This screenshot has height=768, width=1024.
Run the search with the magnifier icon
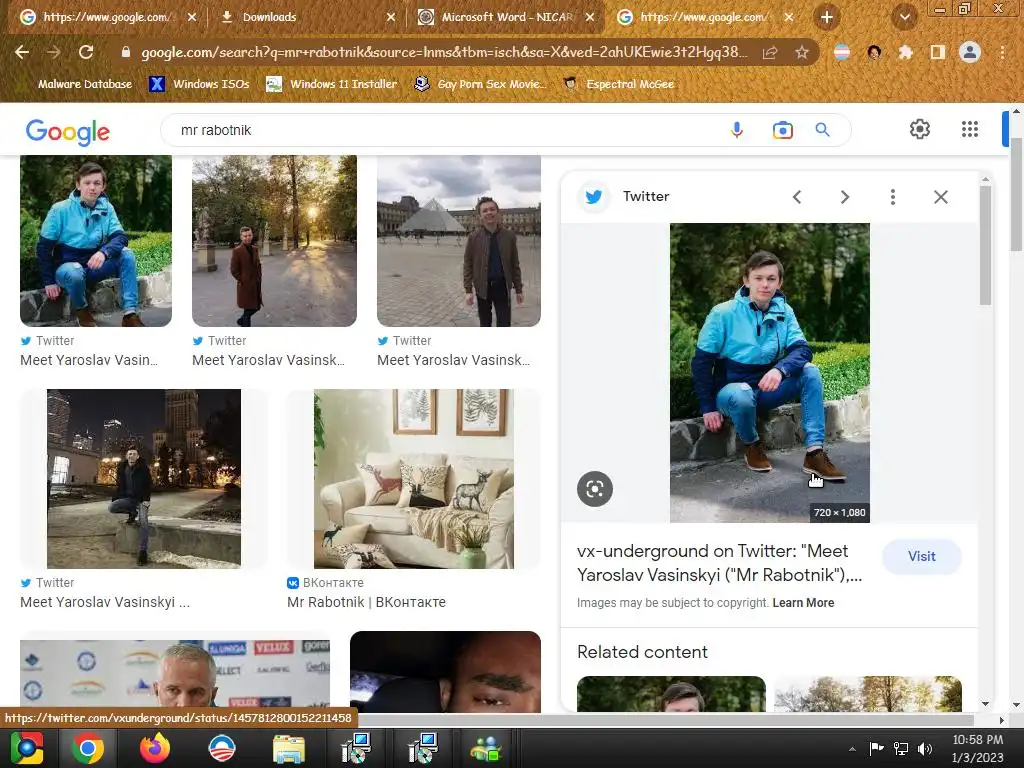[x=822, y=130]
